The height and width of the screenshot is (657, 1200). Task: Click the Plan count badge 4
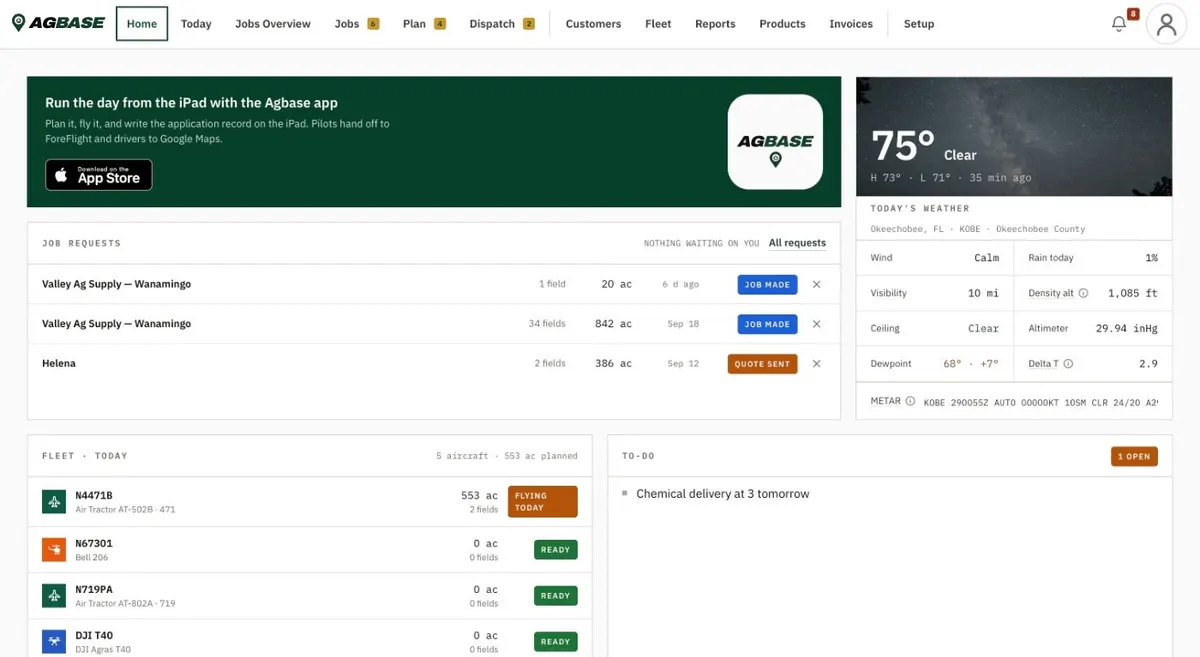[x=440, y=24]
